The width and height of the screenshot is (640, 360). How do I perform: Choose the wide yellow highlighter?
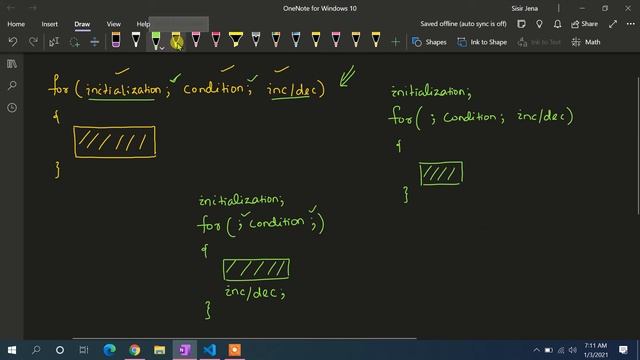pos(236,40)
